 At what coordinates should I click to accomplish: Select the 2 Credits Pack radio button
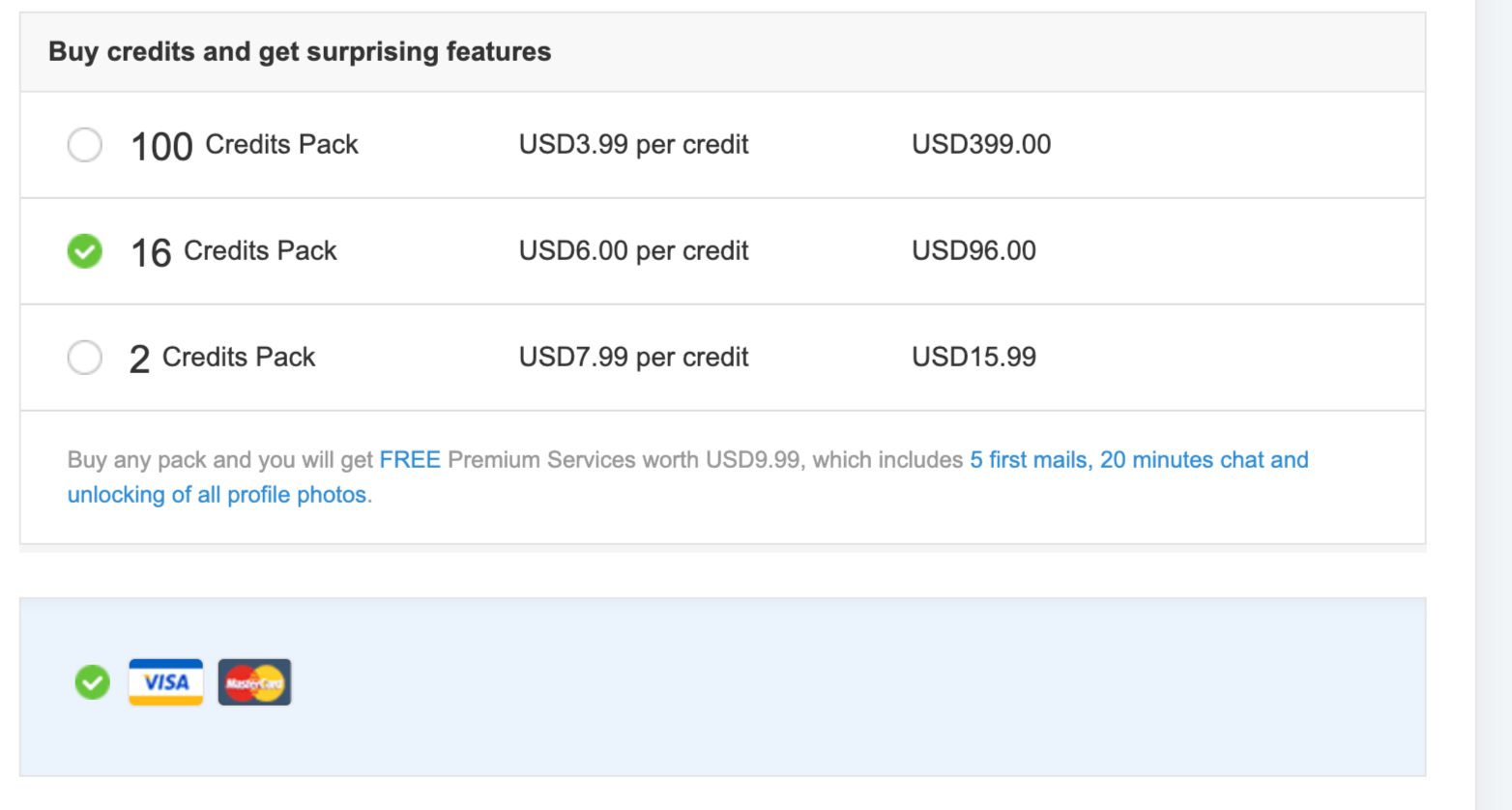coord(84,357)
